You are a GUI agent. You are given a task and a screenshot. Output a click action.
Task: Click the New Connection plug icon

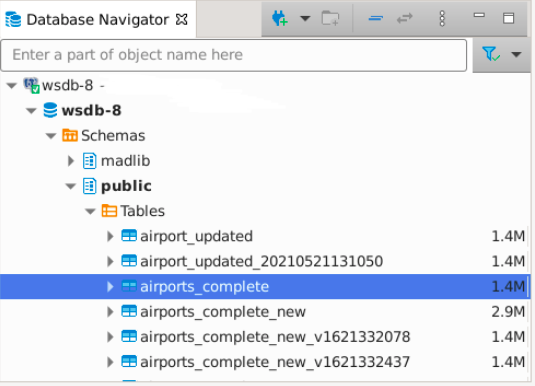coord(280,18)
